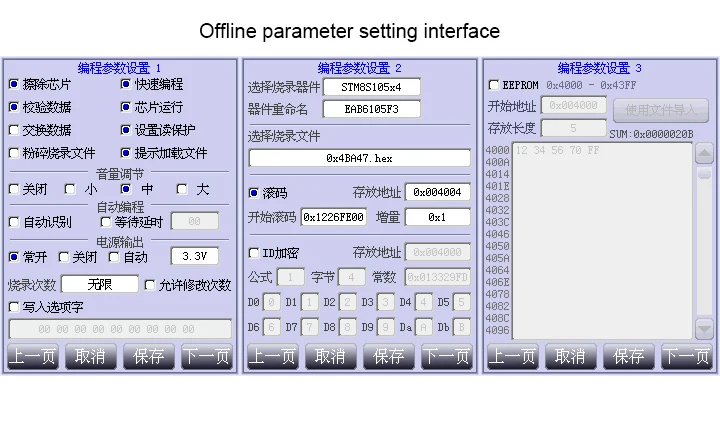The image size is (720, 430).
Task: Select power output 常开 always on
Action: click(x=14, y=257)
